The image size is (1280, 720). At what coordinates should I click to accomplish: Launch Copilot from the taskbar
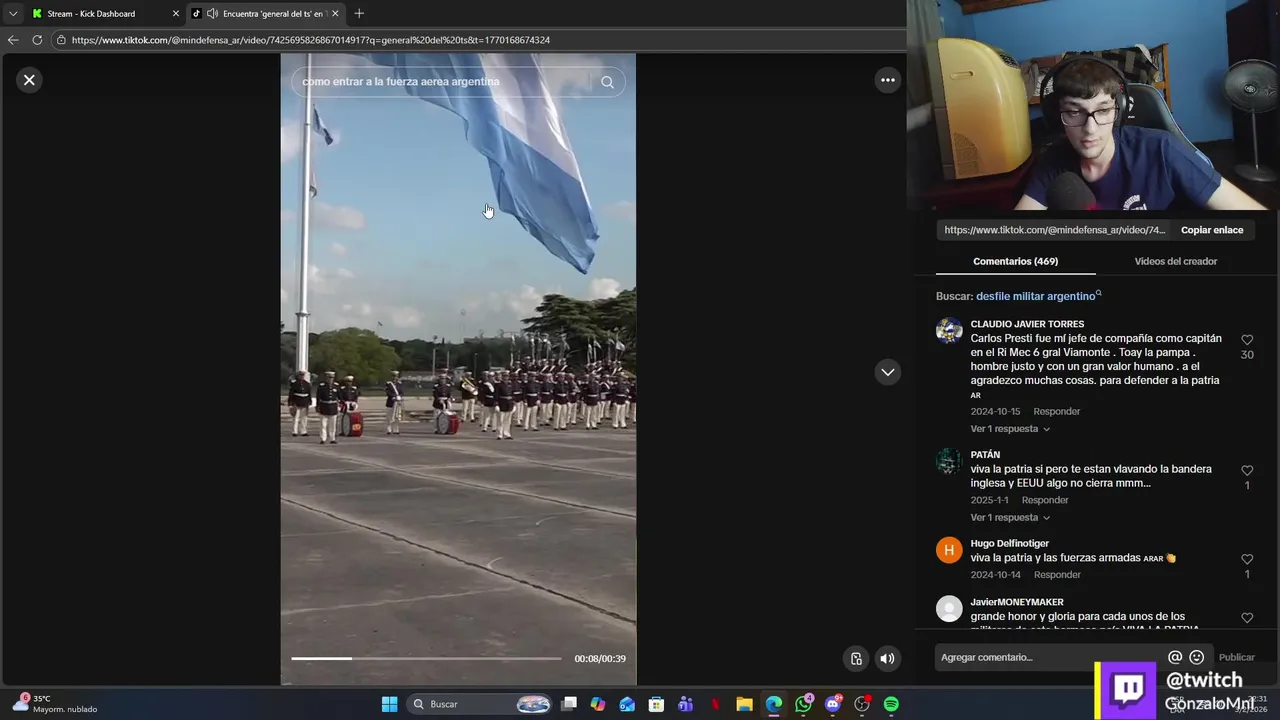click(598, 704)
